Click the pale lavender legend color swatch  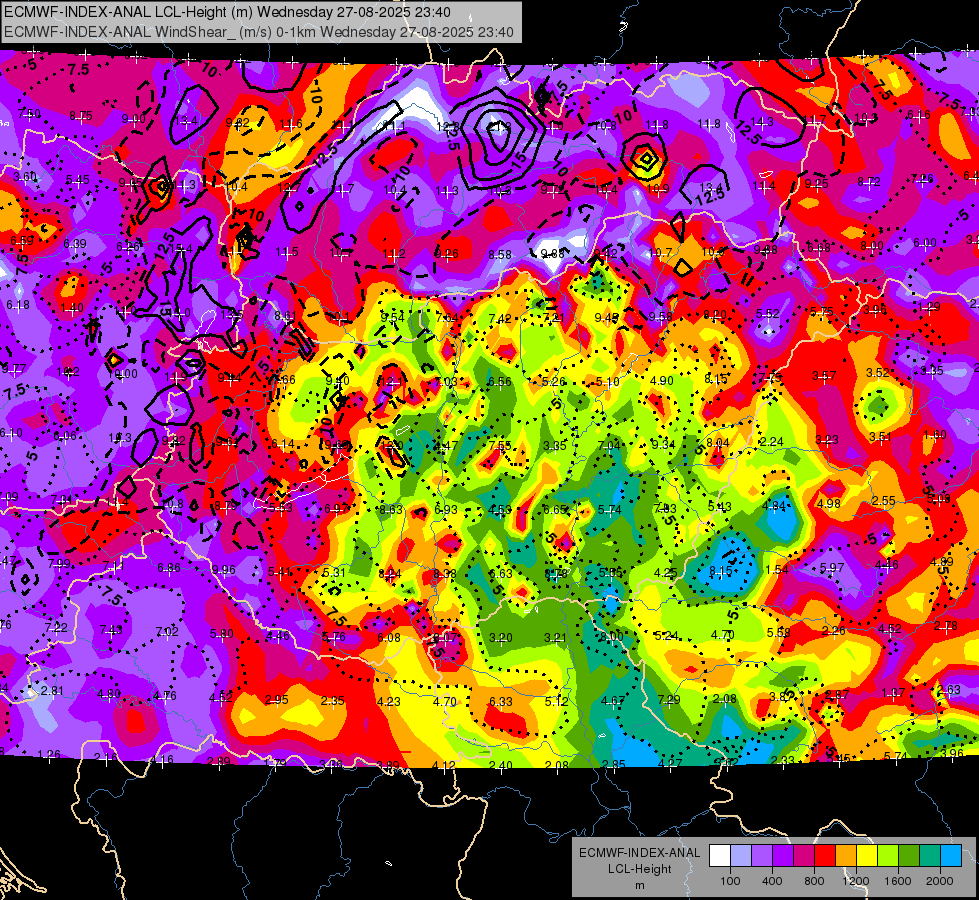point(740,856)
